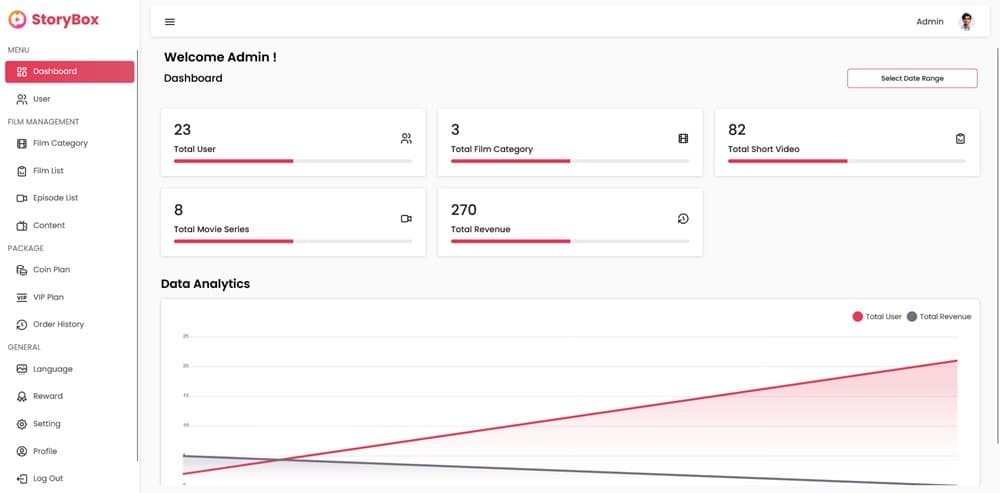Click the camera icon in Total Movie Series card

pyautogui.click(x=406, y=219)
